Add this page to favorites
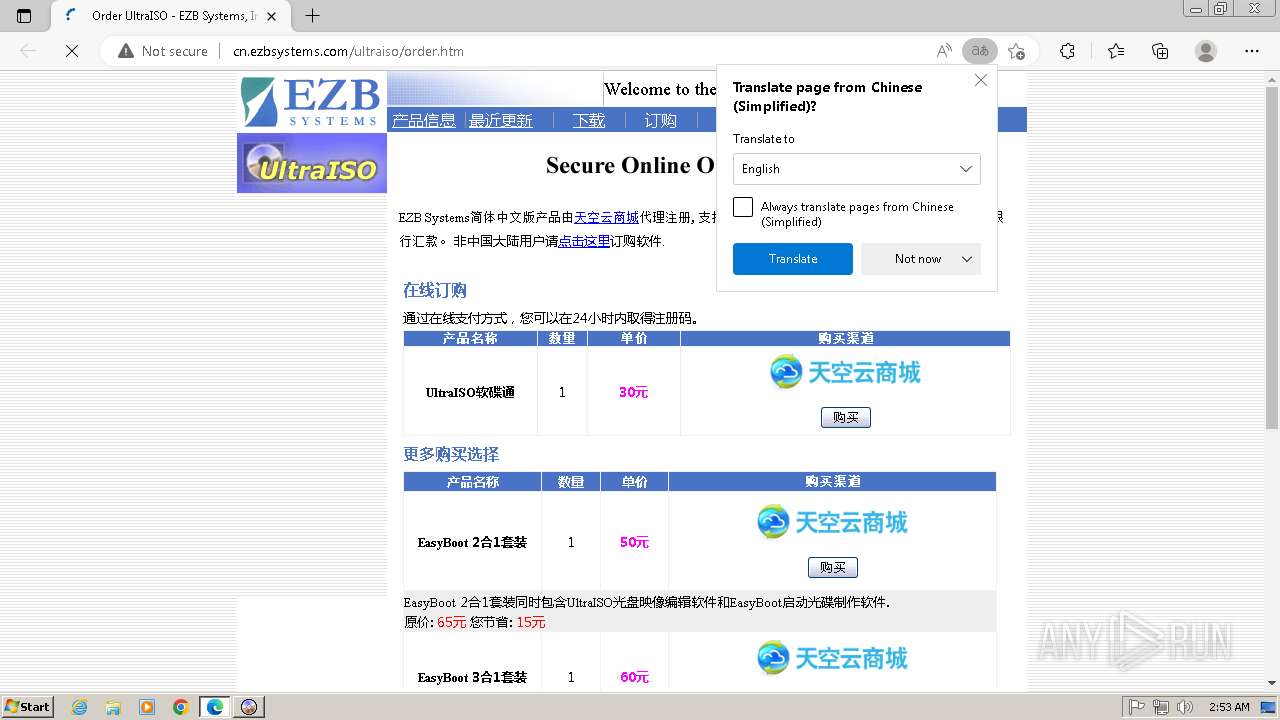This screenshot has height=720, width=1280. coord(1017,51)
